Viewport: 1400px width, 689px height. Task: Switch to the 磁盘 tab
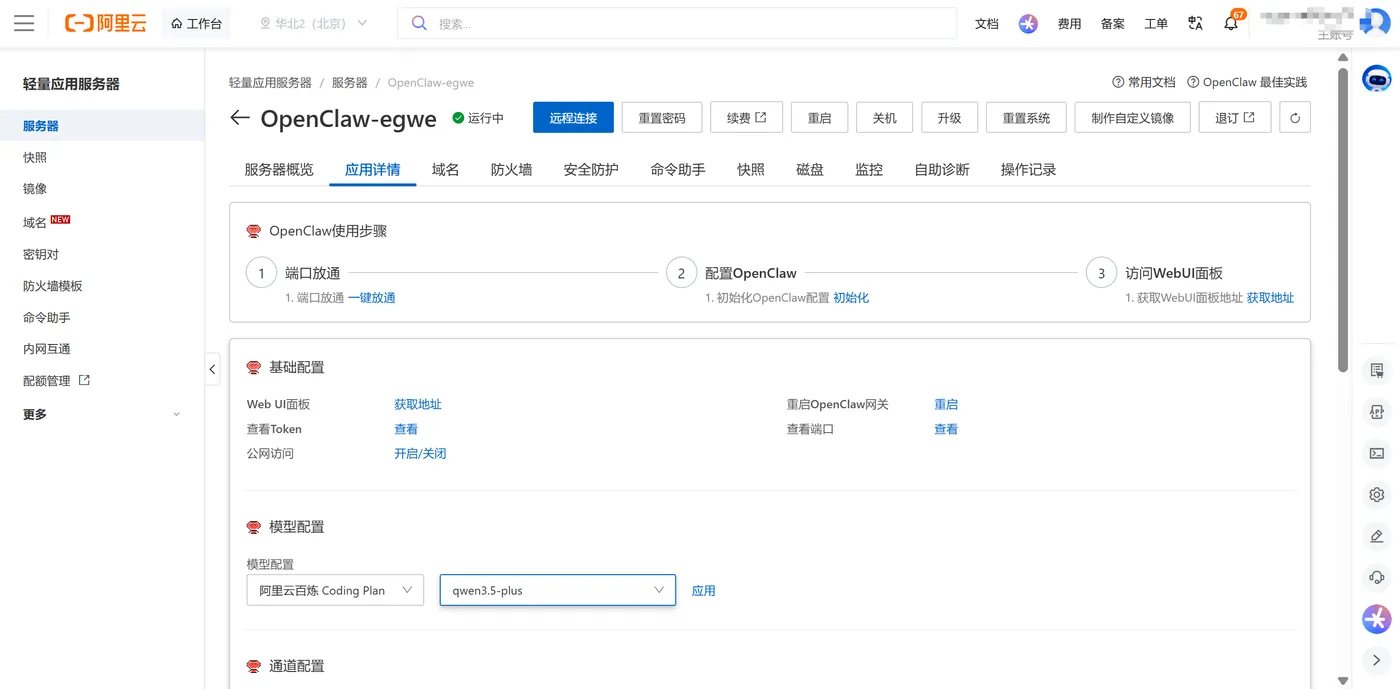pos(810,170)
